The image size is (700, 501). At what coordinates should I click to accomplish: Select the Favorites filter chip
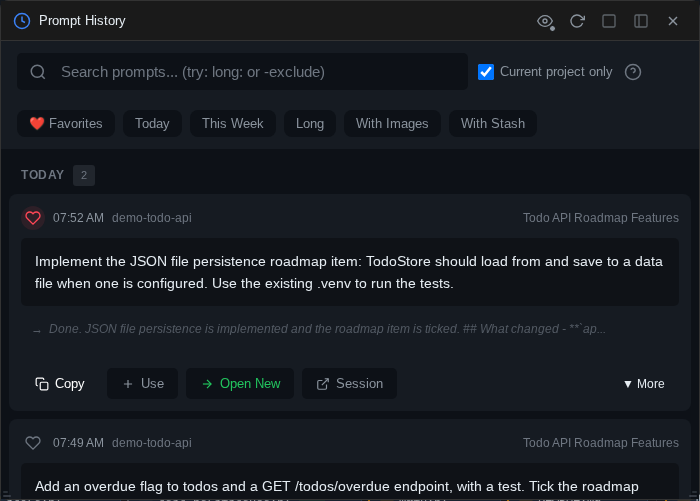coord(66,123)
